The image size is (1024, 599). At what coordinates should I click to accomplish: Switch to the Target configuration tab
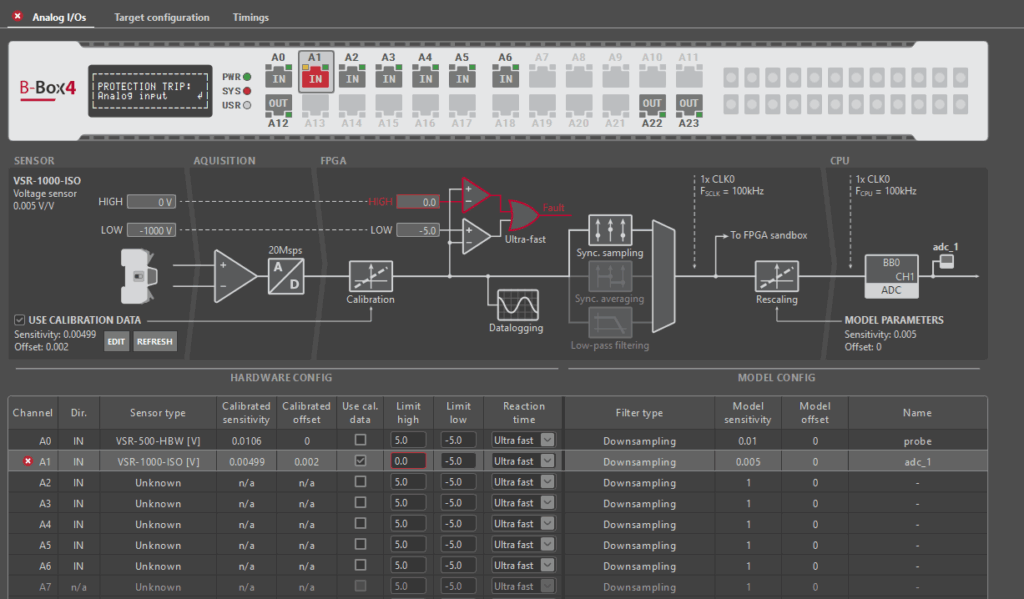(x=160, y=17)
